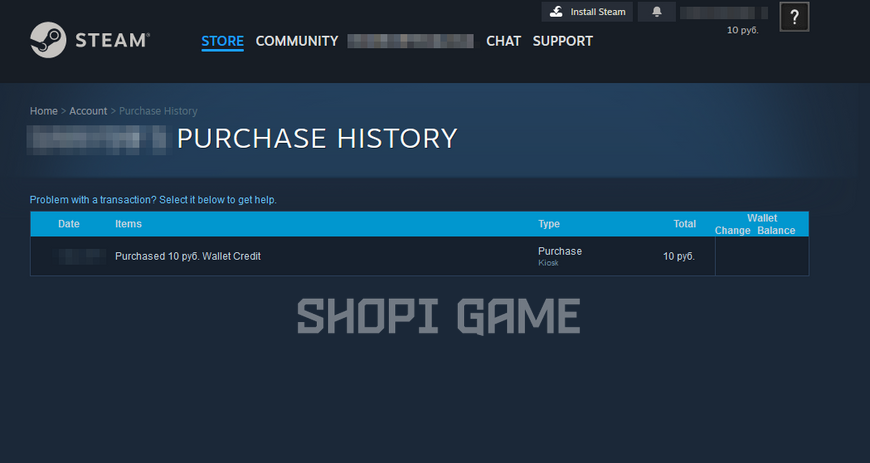The image size is (870, 463).
Task: Click the Steam logo icon
Action: pos(48,40)
